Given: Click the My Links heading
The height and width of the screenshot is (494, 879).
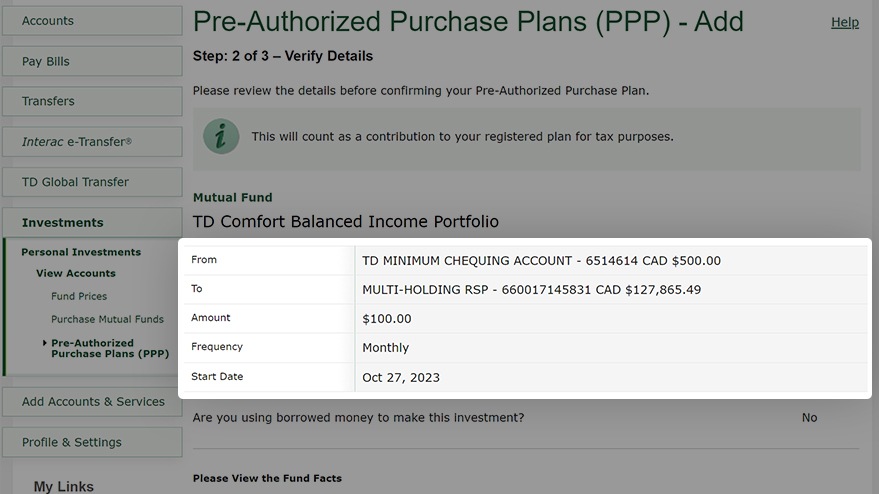Looking at the screenshot, I should [x=63, y=486].
